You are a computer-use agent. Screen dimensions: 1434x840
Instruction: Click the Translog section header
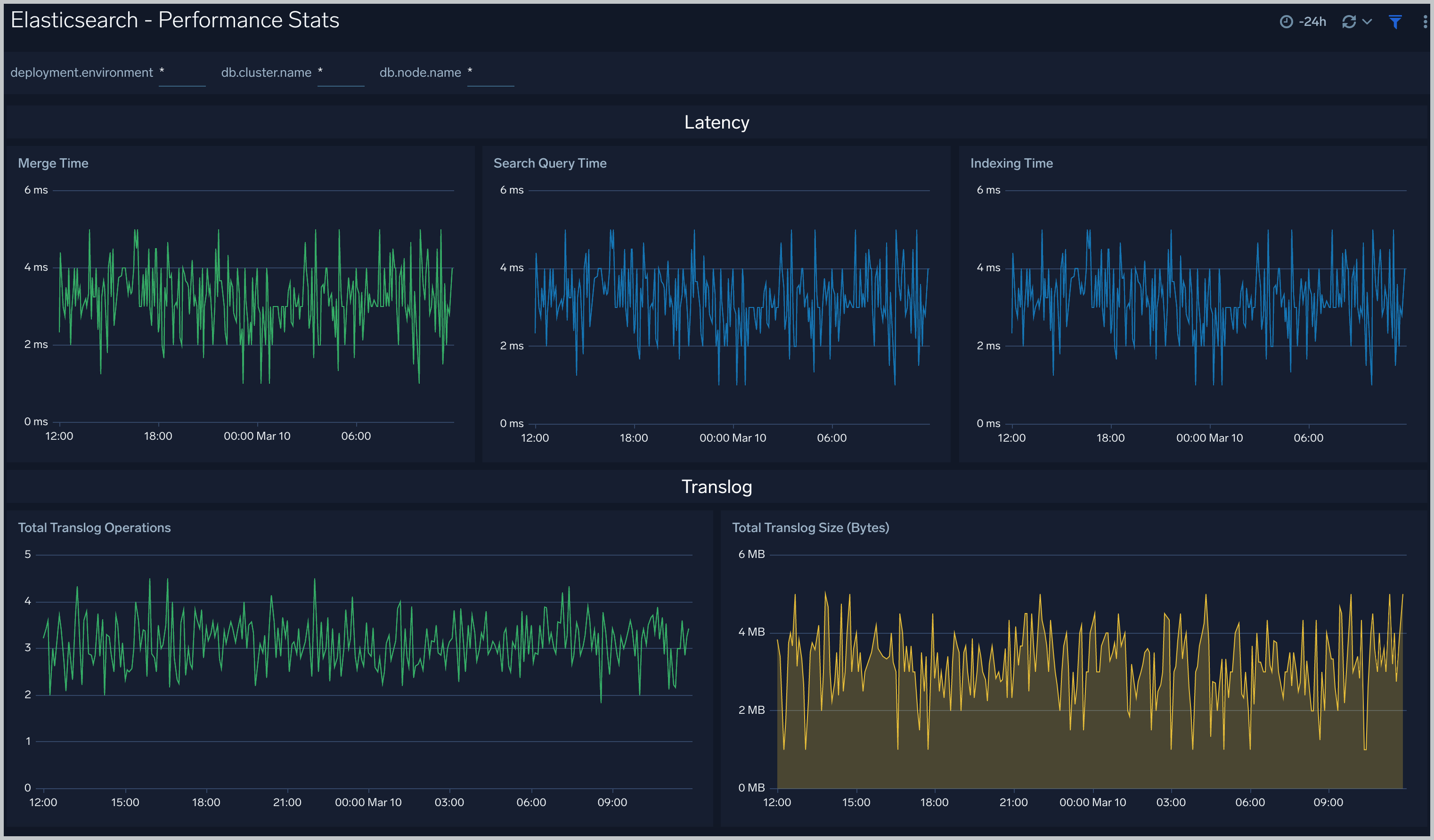click(x=717, y=486)
